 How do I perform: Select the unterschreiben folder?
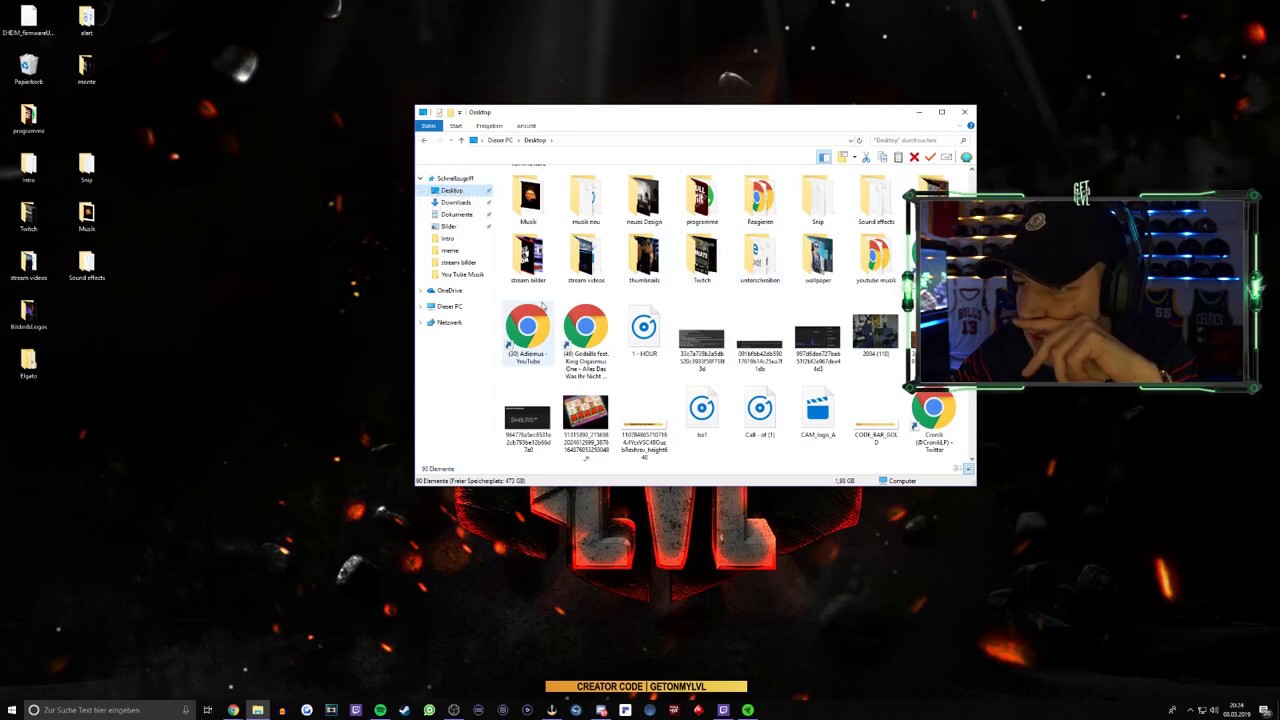coord(760,258)
